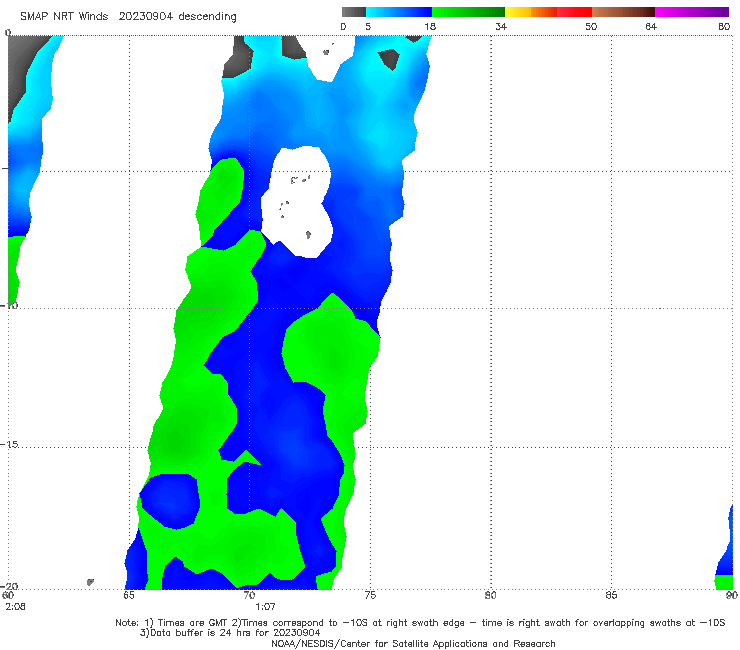Click the colorbar tick label '5'
Viewport: 740px width, 650px height.
click(x=368, y=26)
